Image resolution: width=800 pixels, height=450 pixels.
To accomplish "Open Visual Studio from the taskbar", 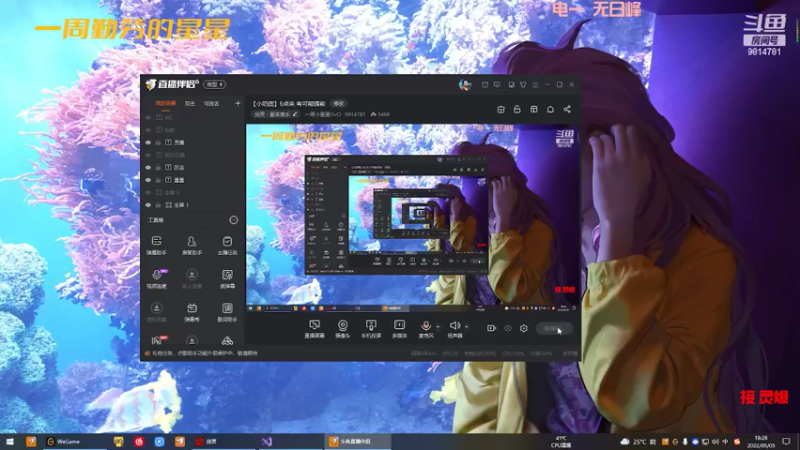I will pyautogui.click(x=267, y=442).
